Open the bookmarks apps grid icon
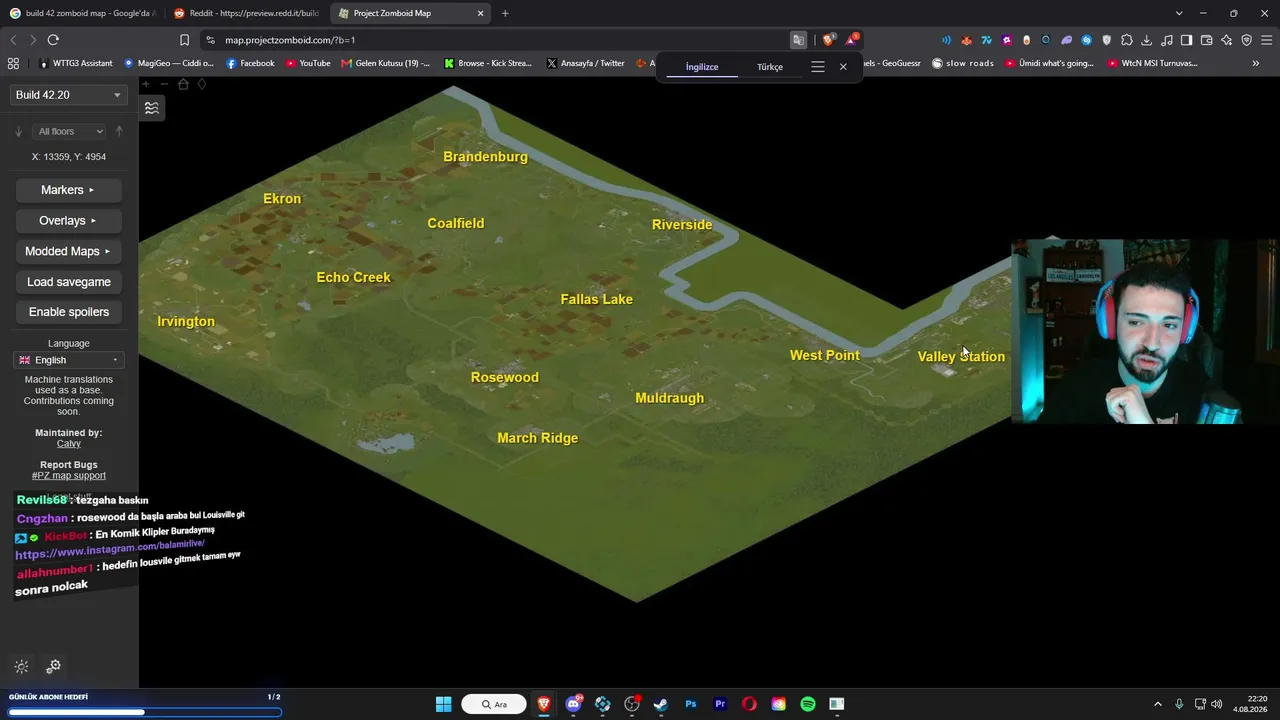Viewport: 1280px width, 720px height. pos(13,63)
